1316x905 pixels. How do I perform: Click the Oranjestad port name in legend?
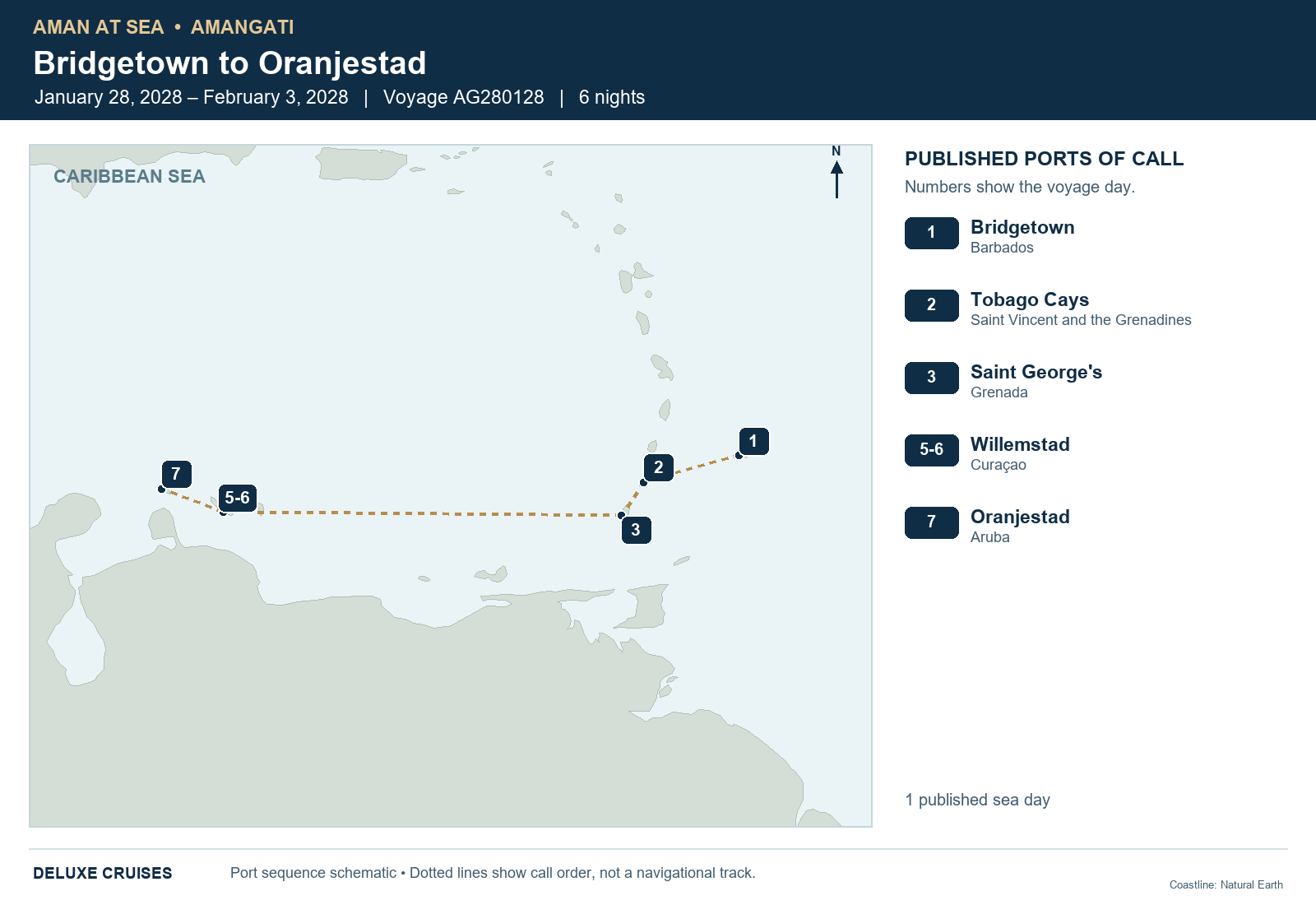(x=1020, y=517)
